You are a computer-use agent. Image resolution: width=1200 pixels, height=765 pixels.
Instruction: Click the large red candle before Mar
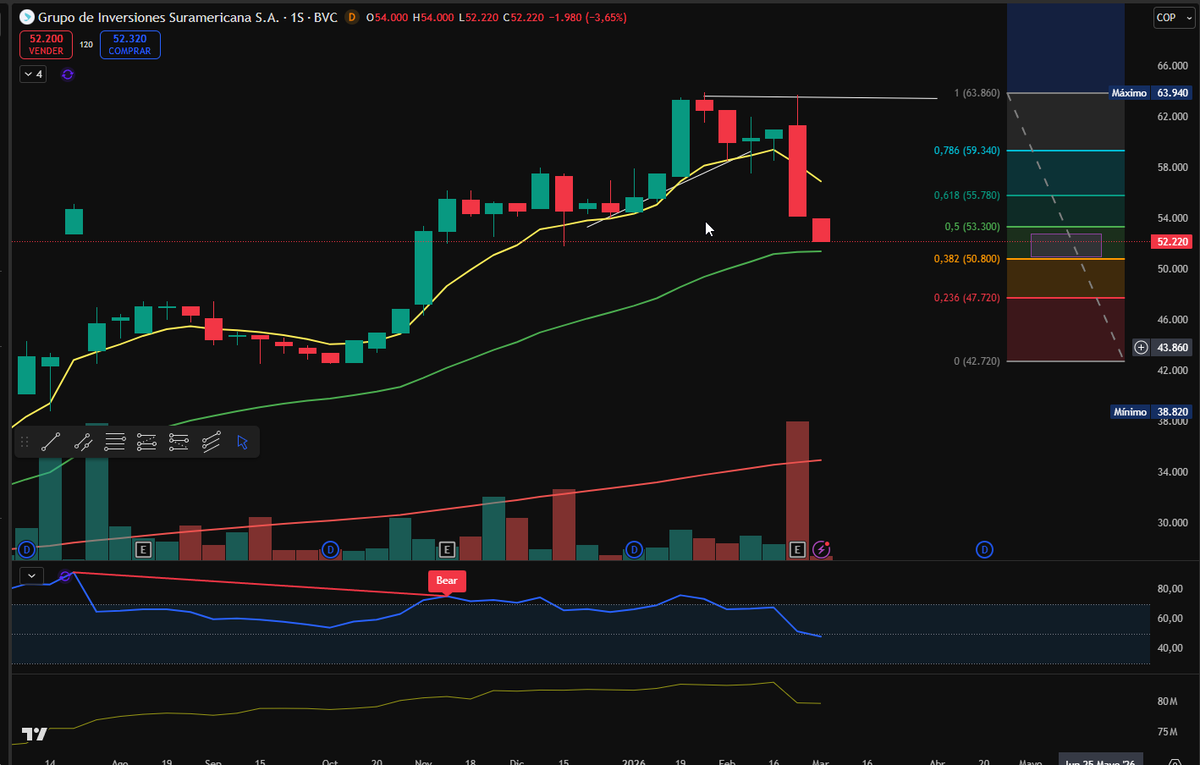(797, 170)
